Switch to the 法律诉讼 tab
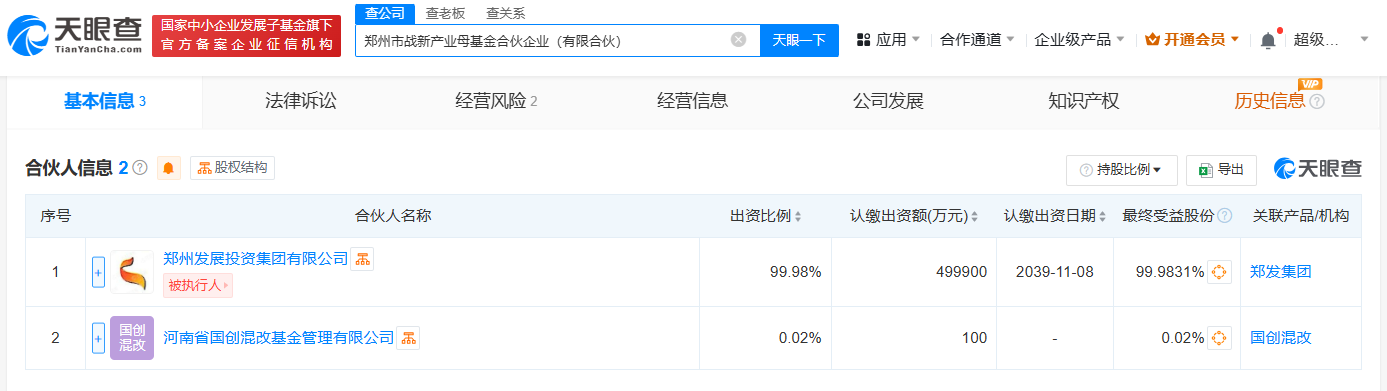The image size is (1387, 391). pos(301,101)
